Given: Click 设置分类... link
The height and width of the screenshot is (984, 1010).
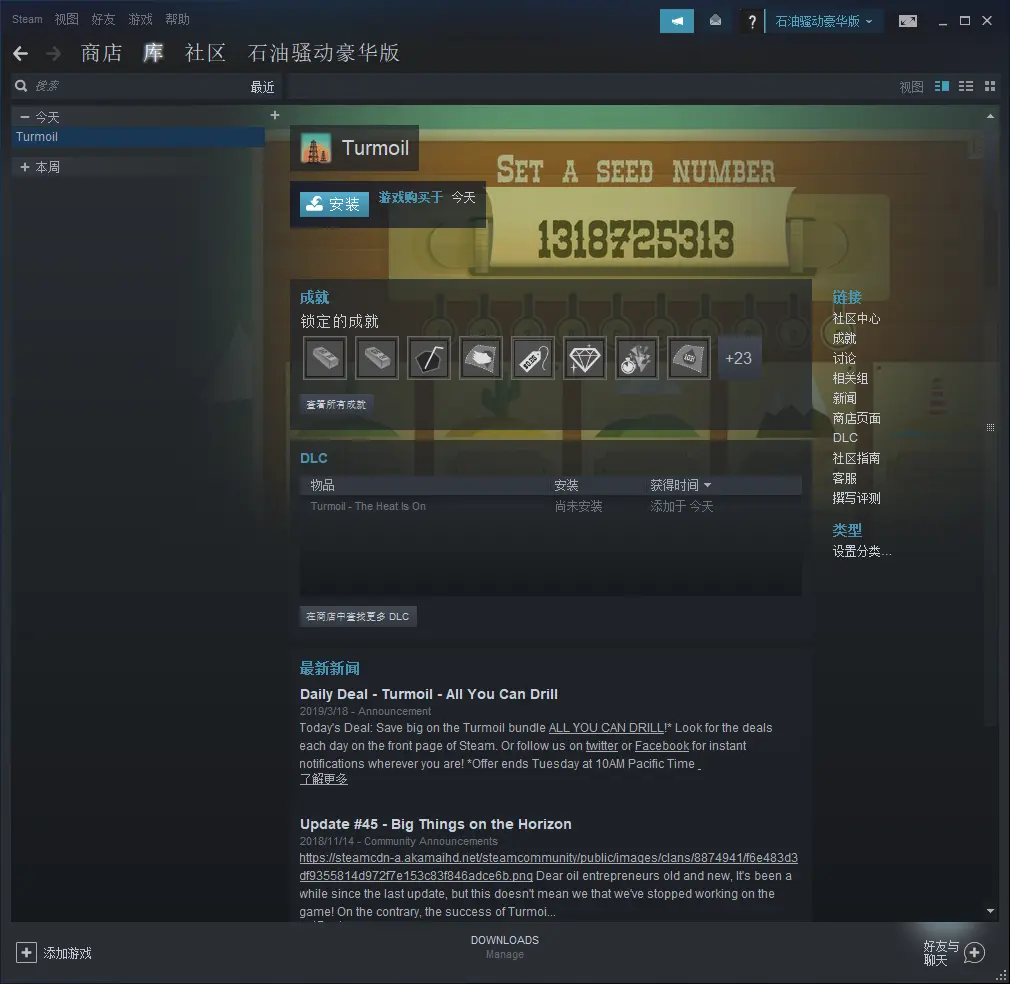Looking at the screenshot, I should click(862, 551).
